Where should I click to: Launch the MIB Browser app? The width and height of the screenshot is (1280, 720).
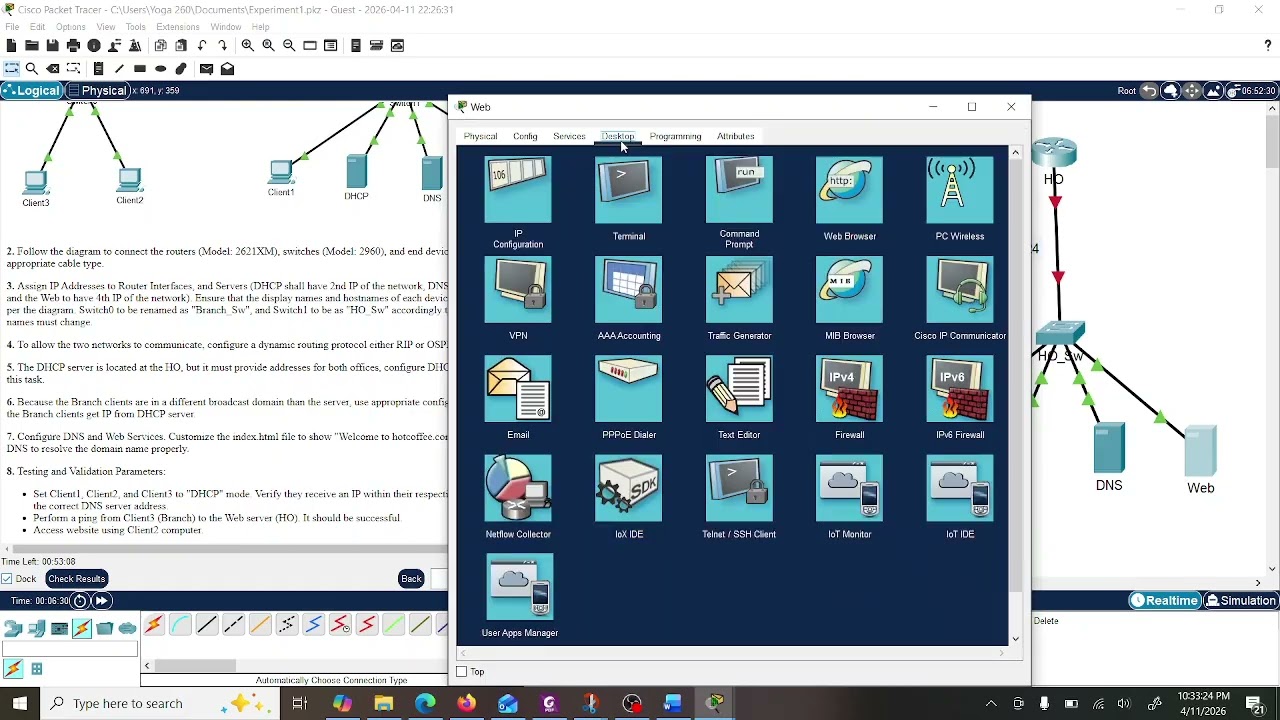click(849, 290)
